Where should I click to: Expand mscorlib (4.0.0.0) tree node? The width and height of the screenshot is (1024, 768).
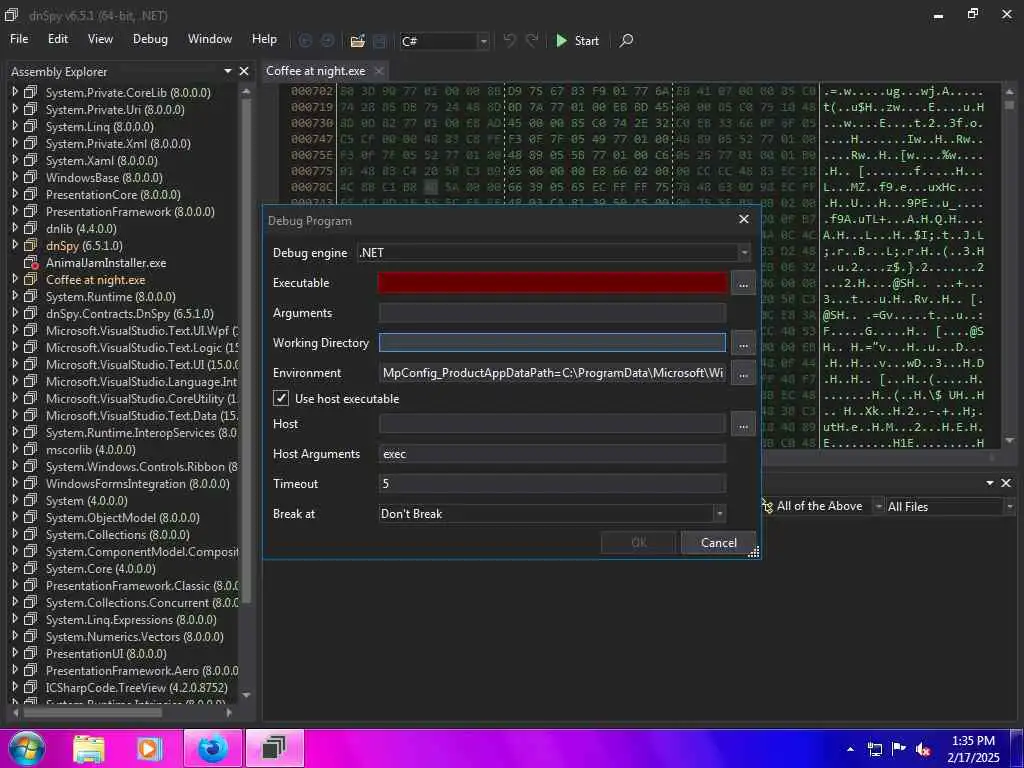(x=15, y=449)
